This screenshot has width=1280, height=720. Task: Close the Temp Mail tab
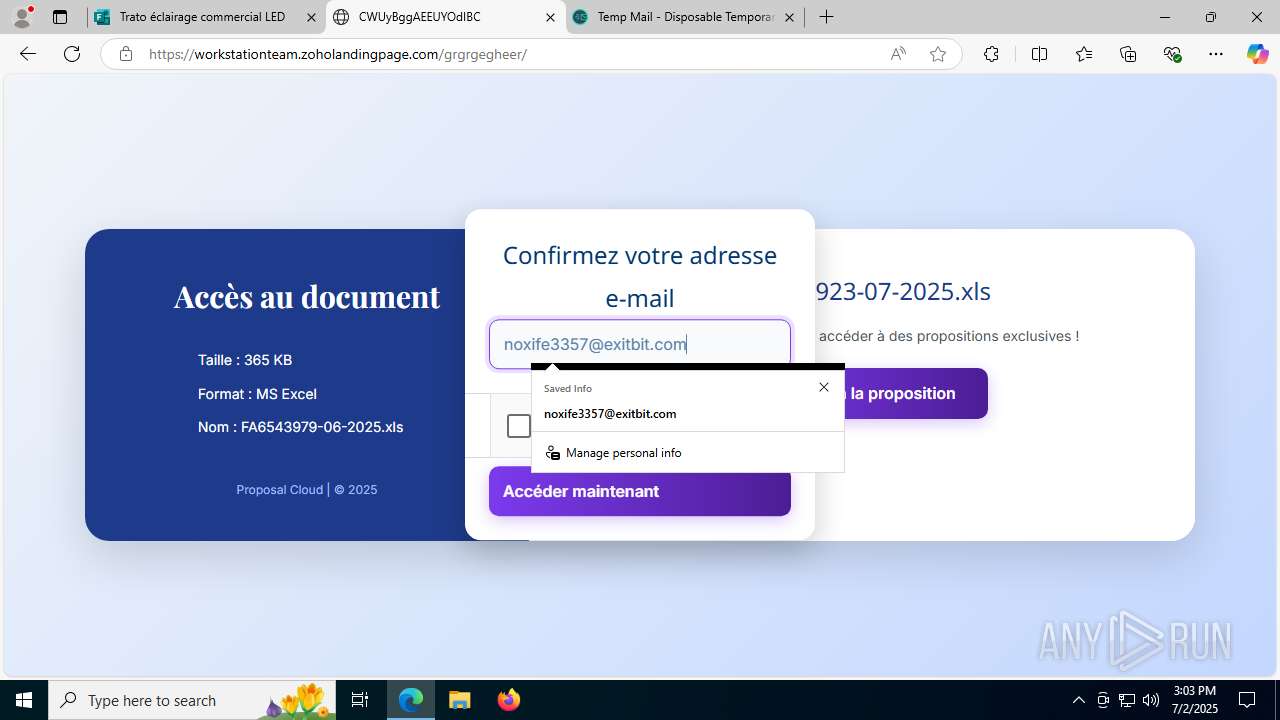(789, 17)
